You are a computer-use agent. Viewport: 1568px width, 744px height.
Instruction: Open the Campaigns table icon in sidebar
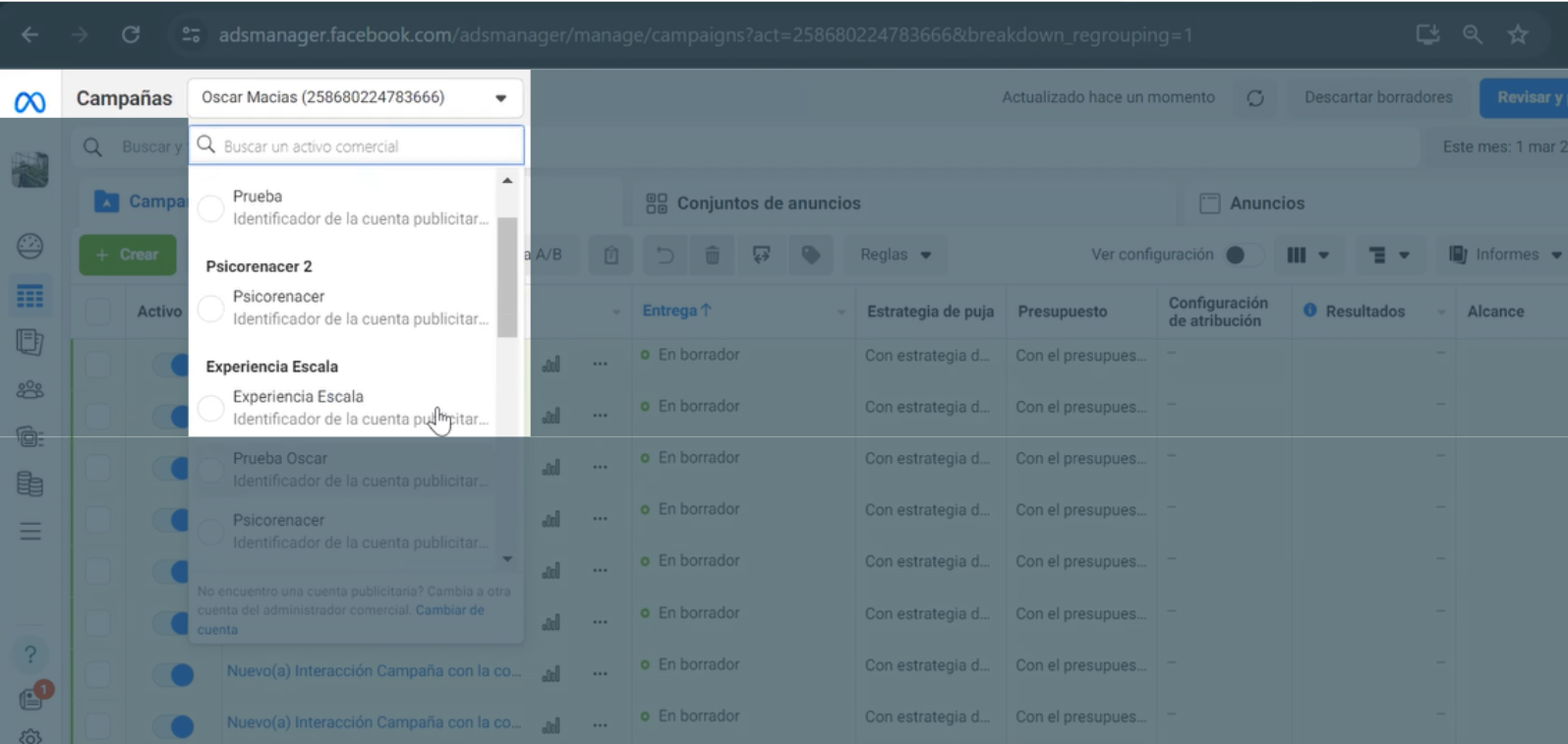(30, 296)
